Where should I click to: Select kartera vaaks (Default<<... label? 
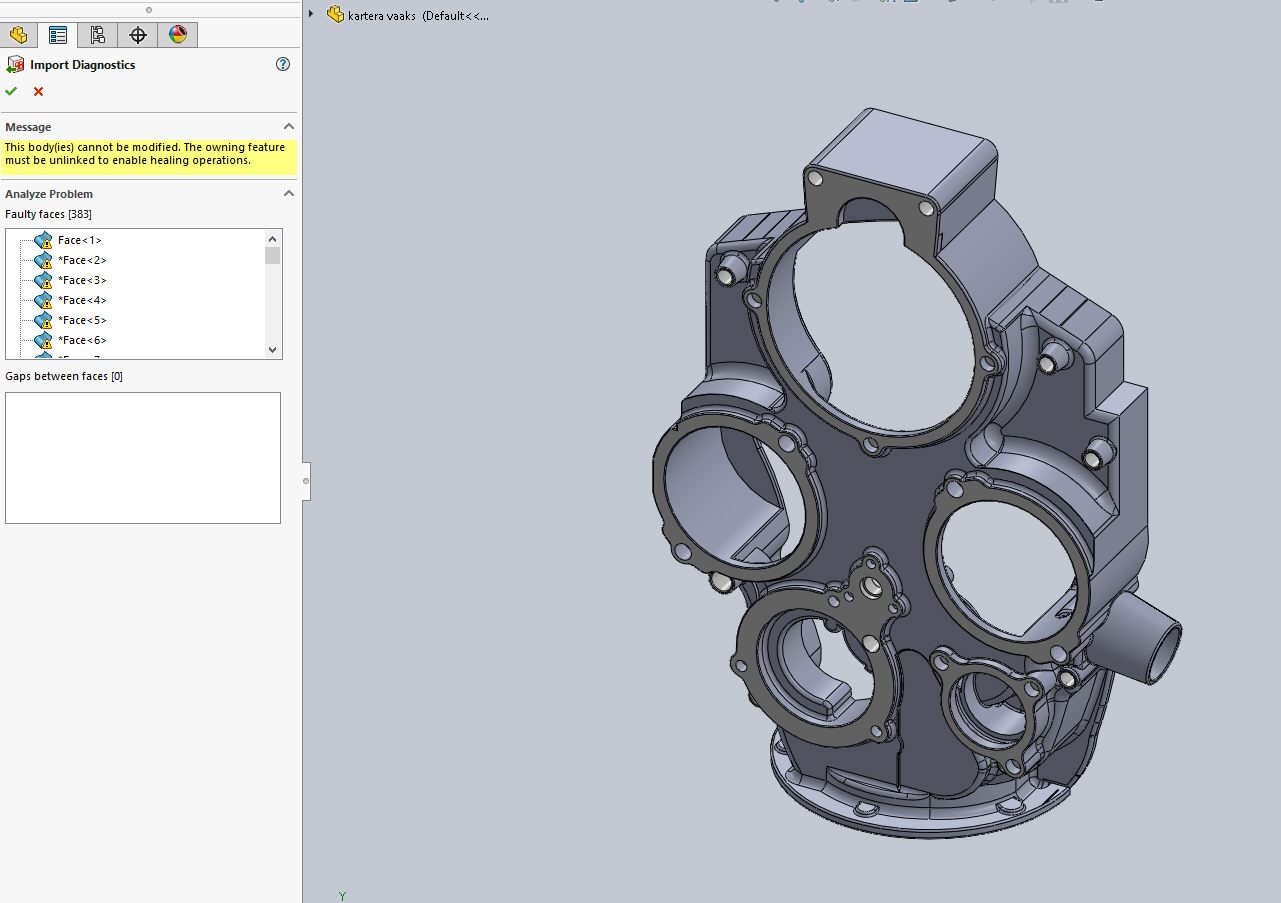pos(418,16)
